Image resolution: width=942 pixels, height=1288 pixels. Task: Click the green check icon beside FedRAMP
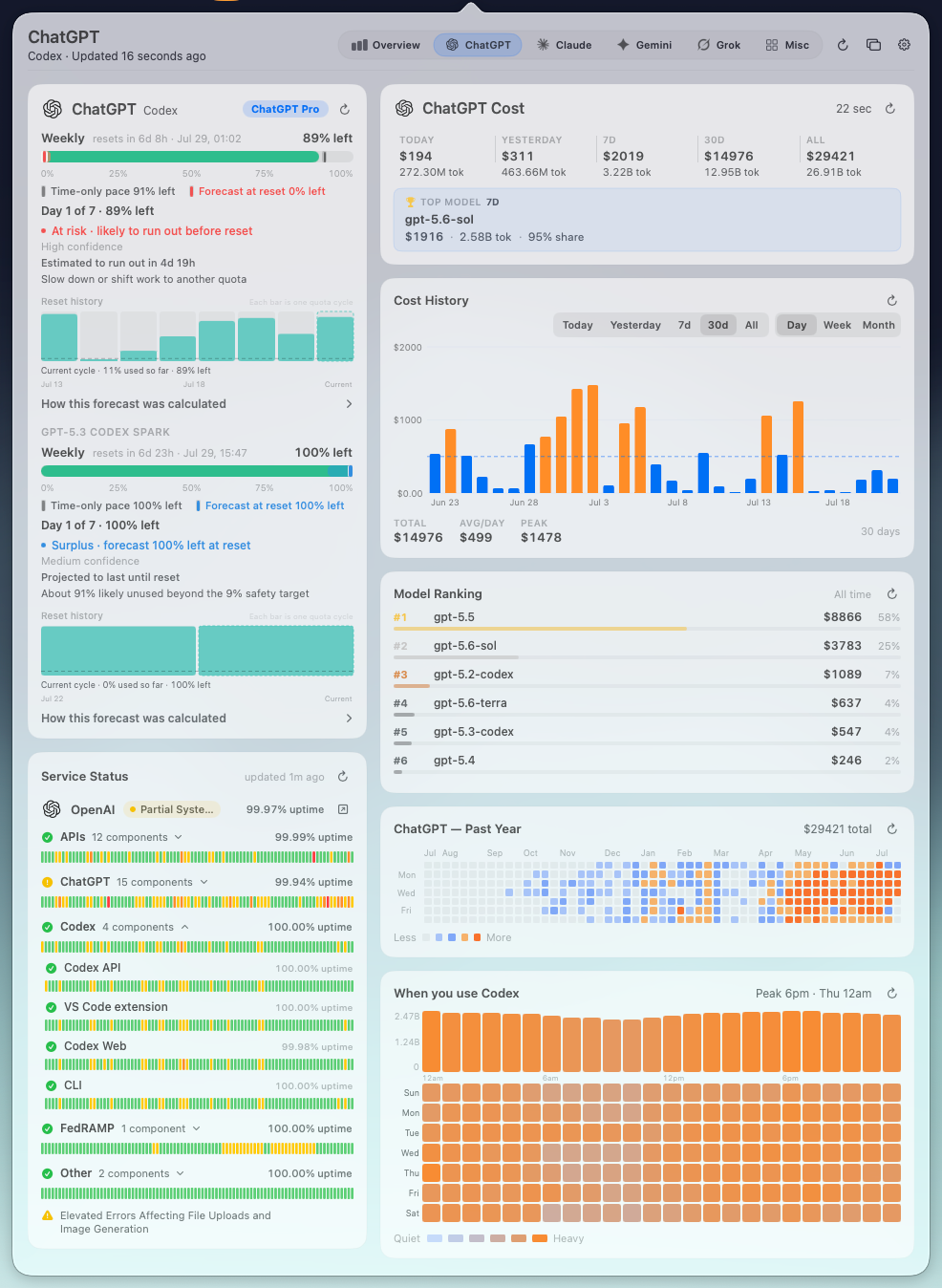(47, 1128)
